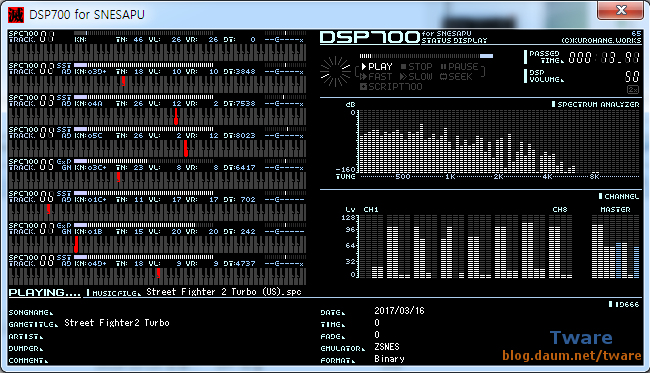This screenshot has width=650, height=373.
Task: Click the date value 2017/03/16
Action: [x=399, y=310]
